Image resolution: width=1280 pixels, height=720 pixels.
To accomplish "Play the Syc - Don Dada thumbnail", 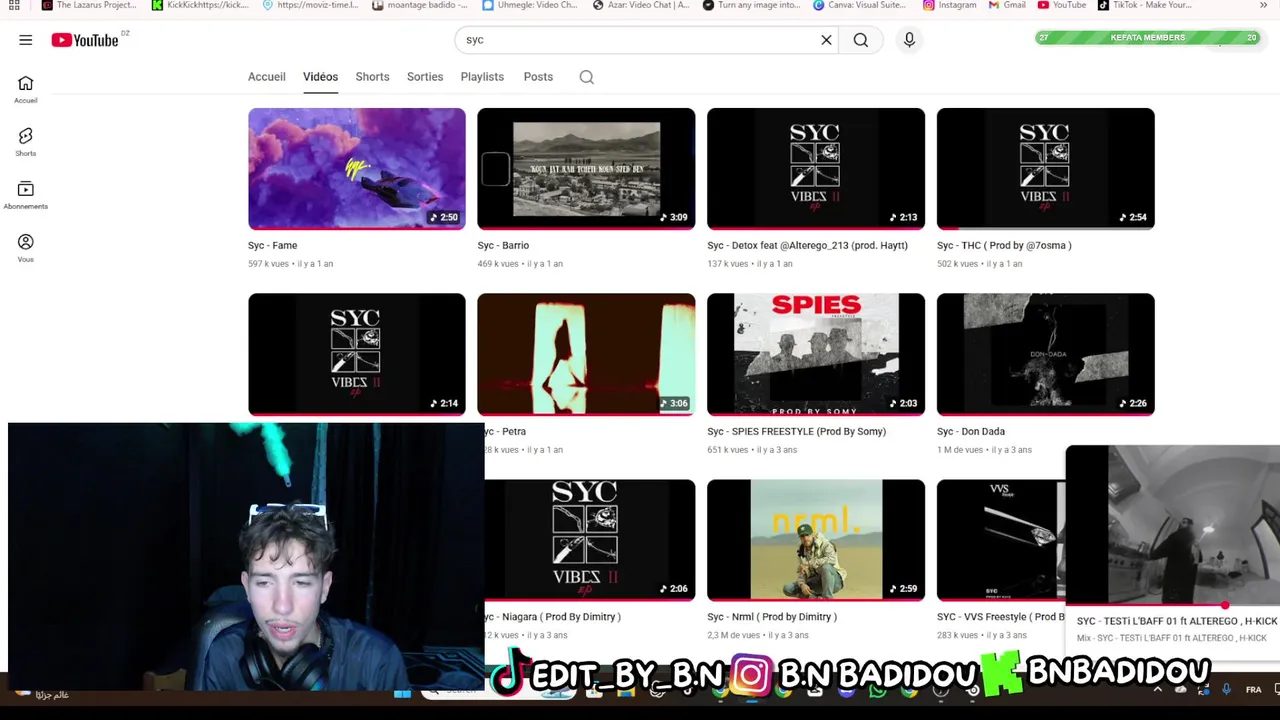I will pyautogui.click(x=1046, y=354).
